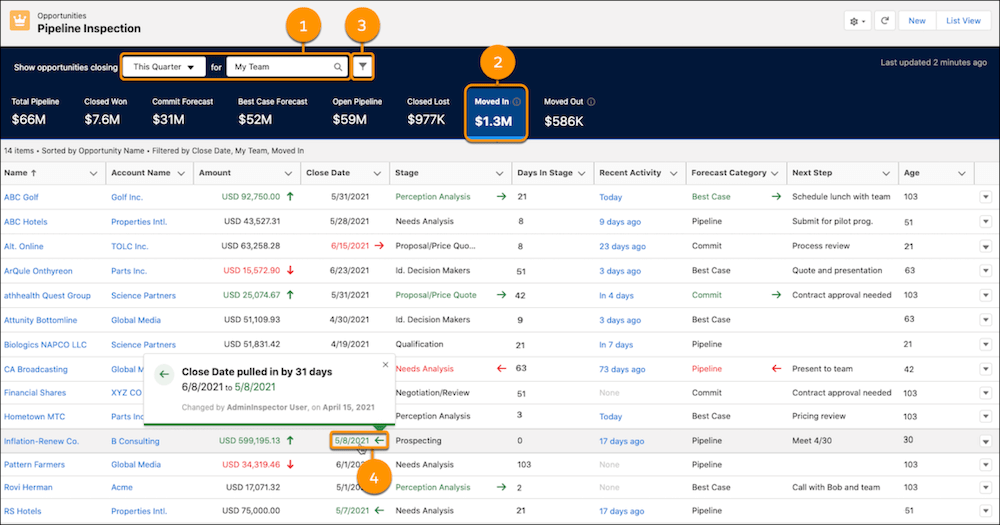The image size is (1000, 525).
Task: Click the Pipeline Inspection crown icon
Action: tap(19, 22)
